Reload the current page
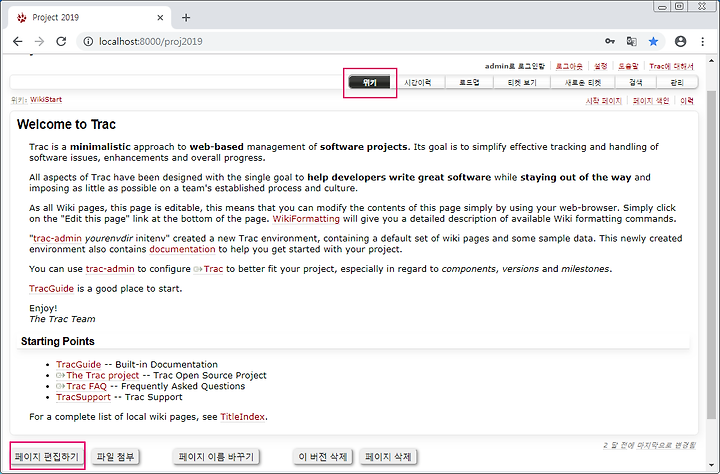 coord(61,41)
